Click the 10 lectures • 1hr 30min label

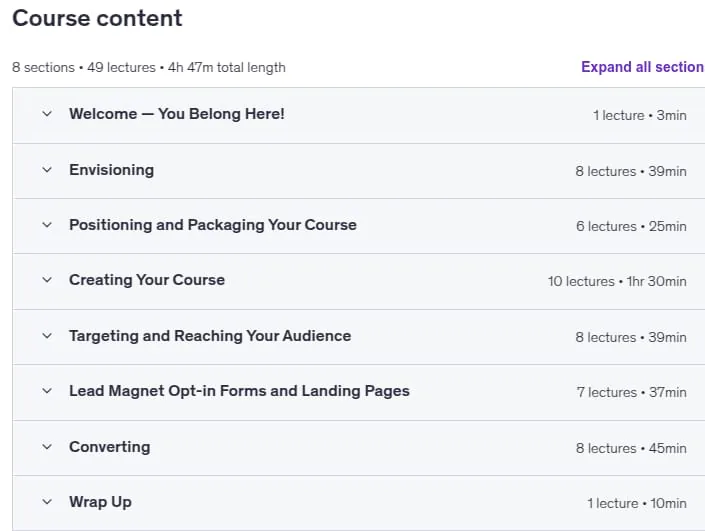point(617,281)
